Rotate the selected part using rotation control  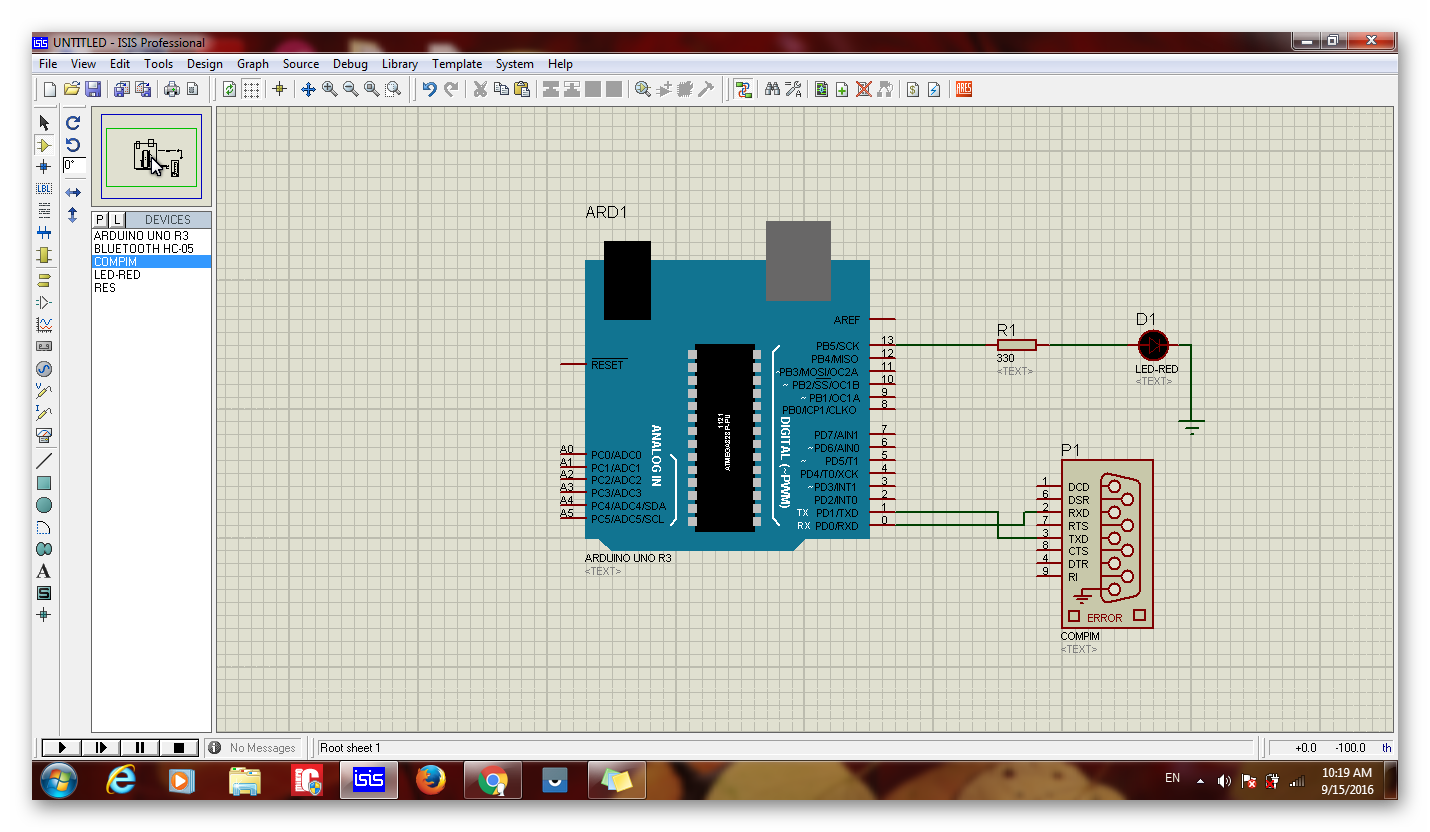[x=72, y=122]
